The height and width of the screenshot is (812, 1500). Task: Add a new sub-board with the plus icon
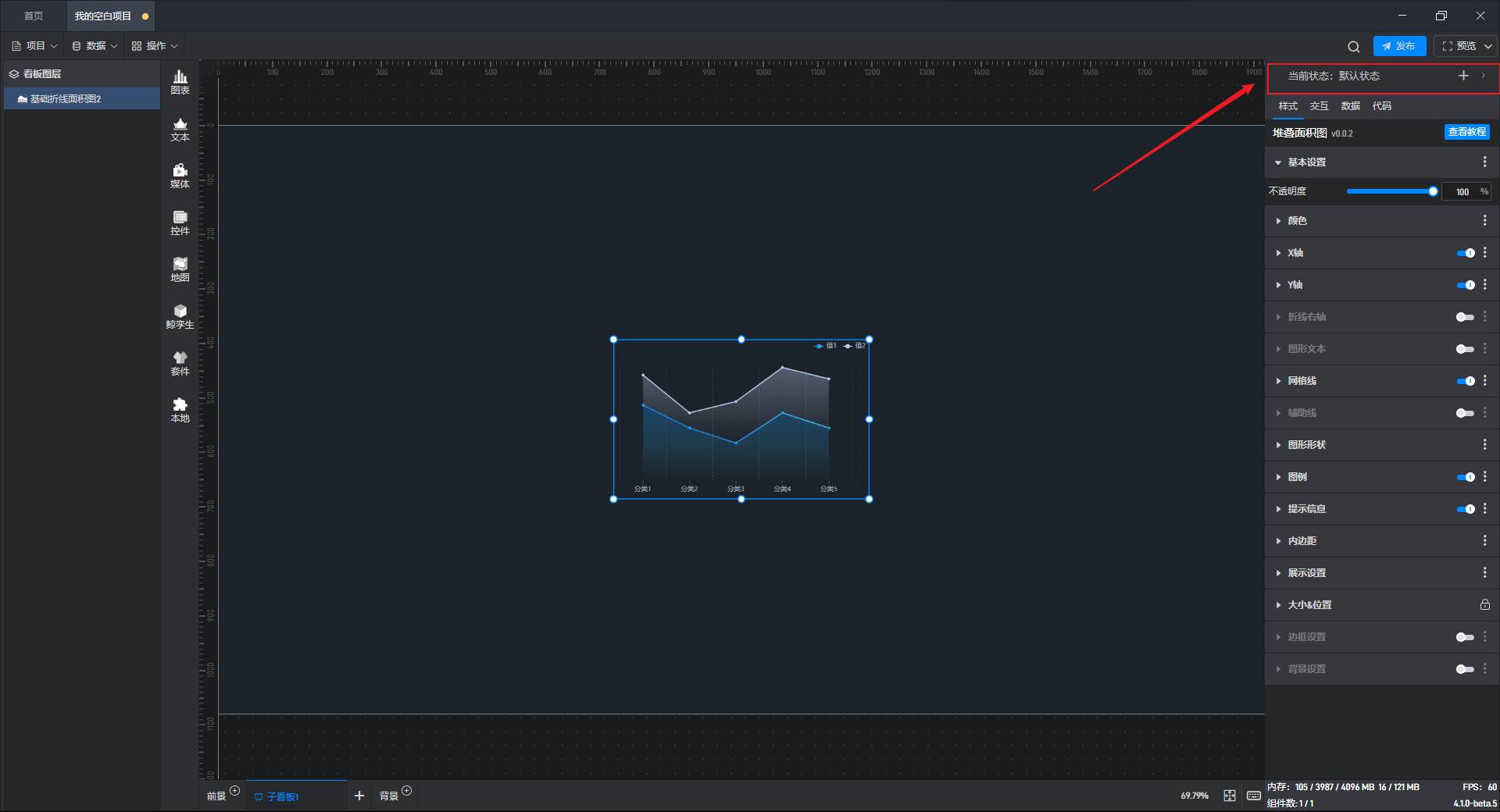click(x=359, y=796)
